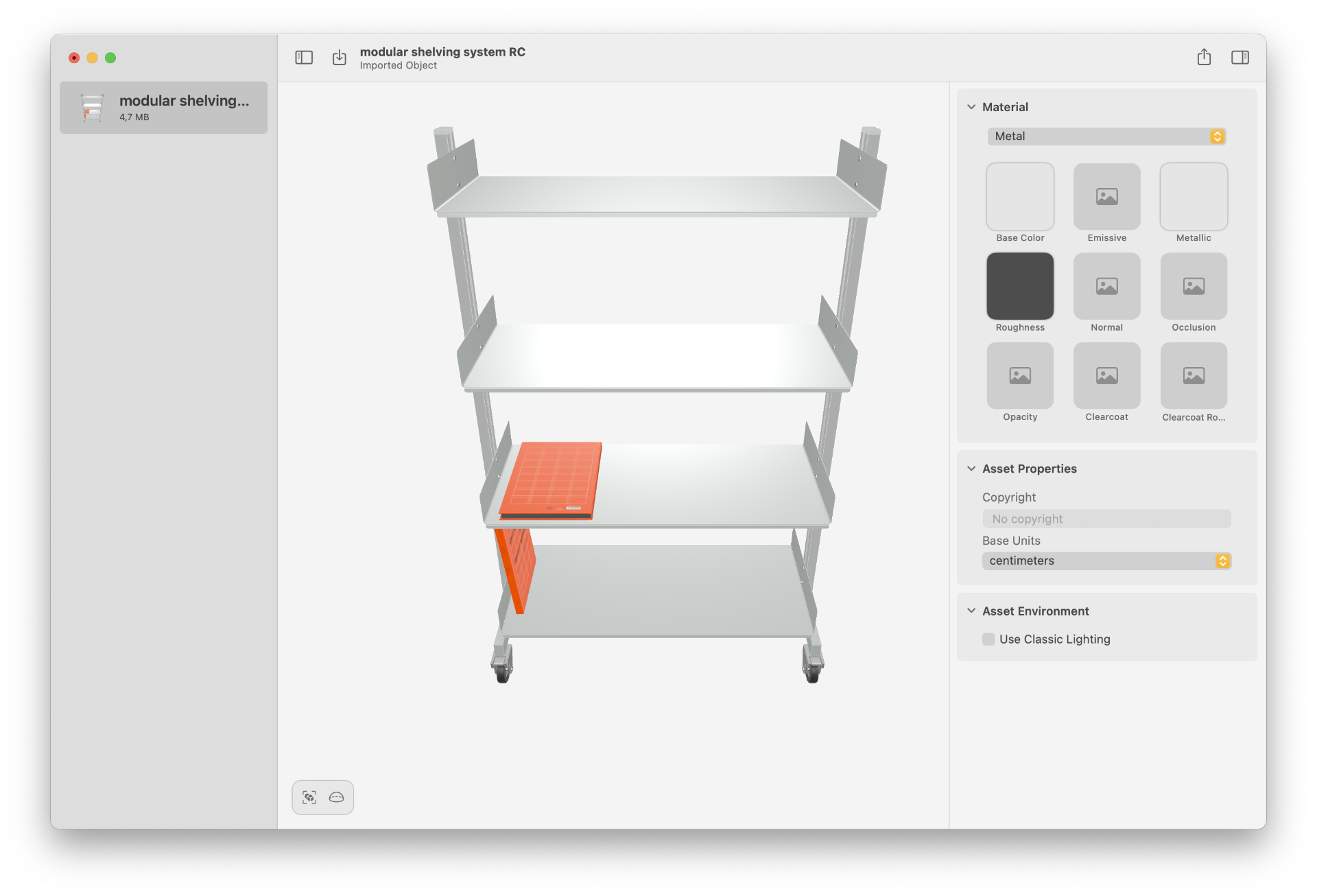Open the share menu icon
This screenshot has height=896, width=1317.
[x=1204, y=58]
